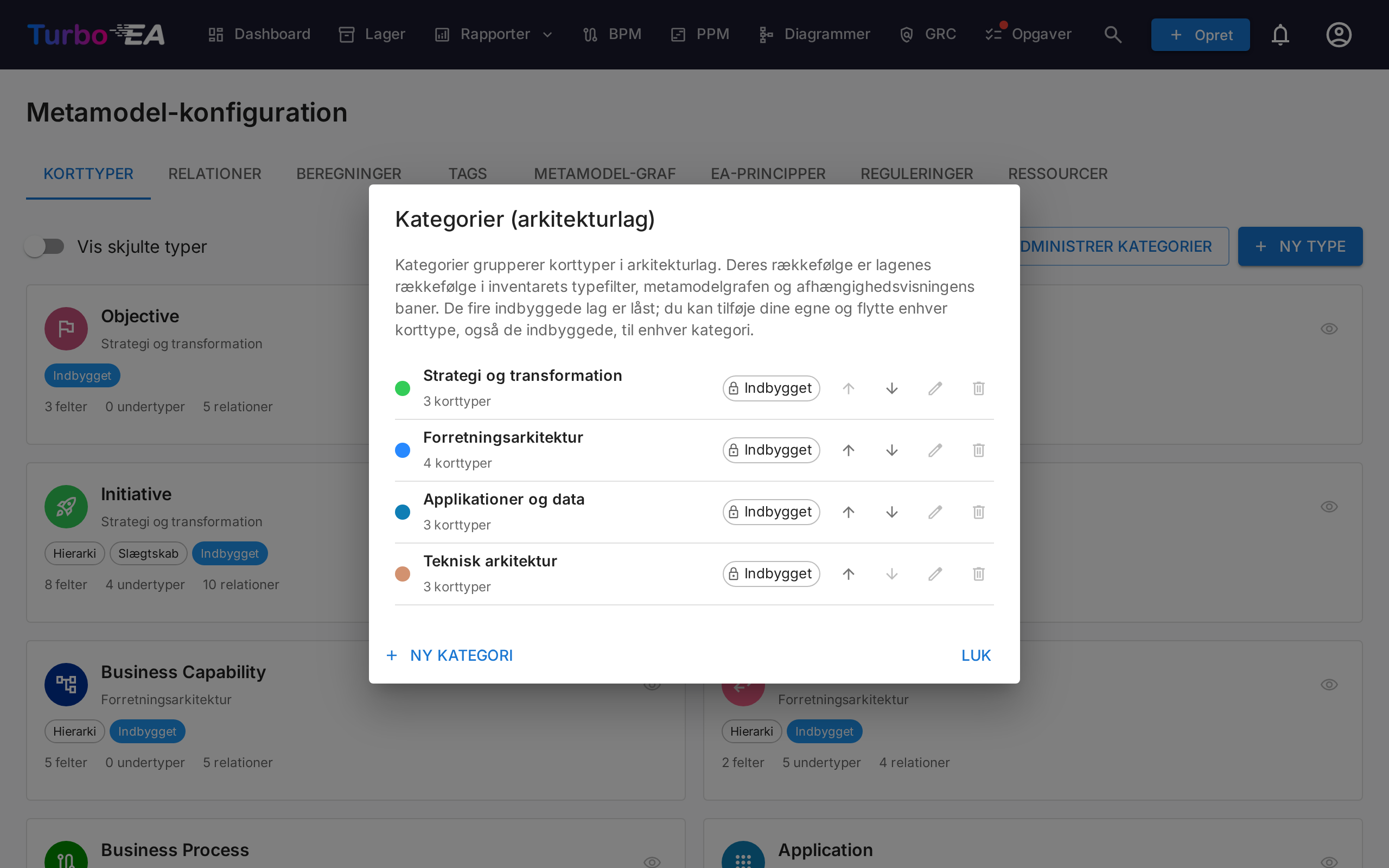Viewport: 1389px width, 868px height.
Task: Open the RESSOURCER tab
Action: click(x=1057, y=174)
